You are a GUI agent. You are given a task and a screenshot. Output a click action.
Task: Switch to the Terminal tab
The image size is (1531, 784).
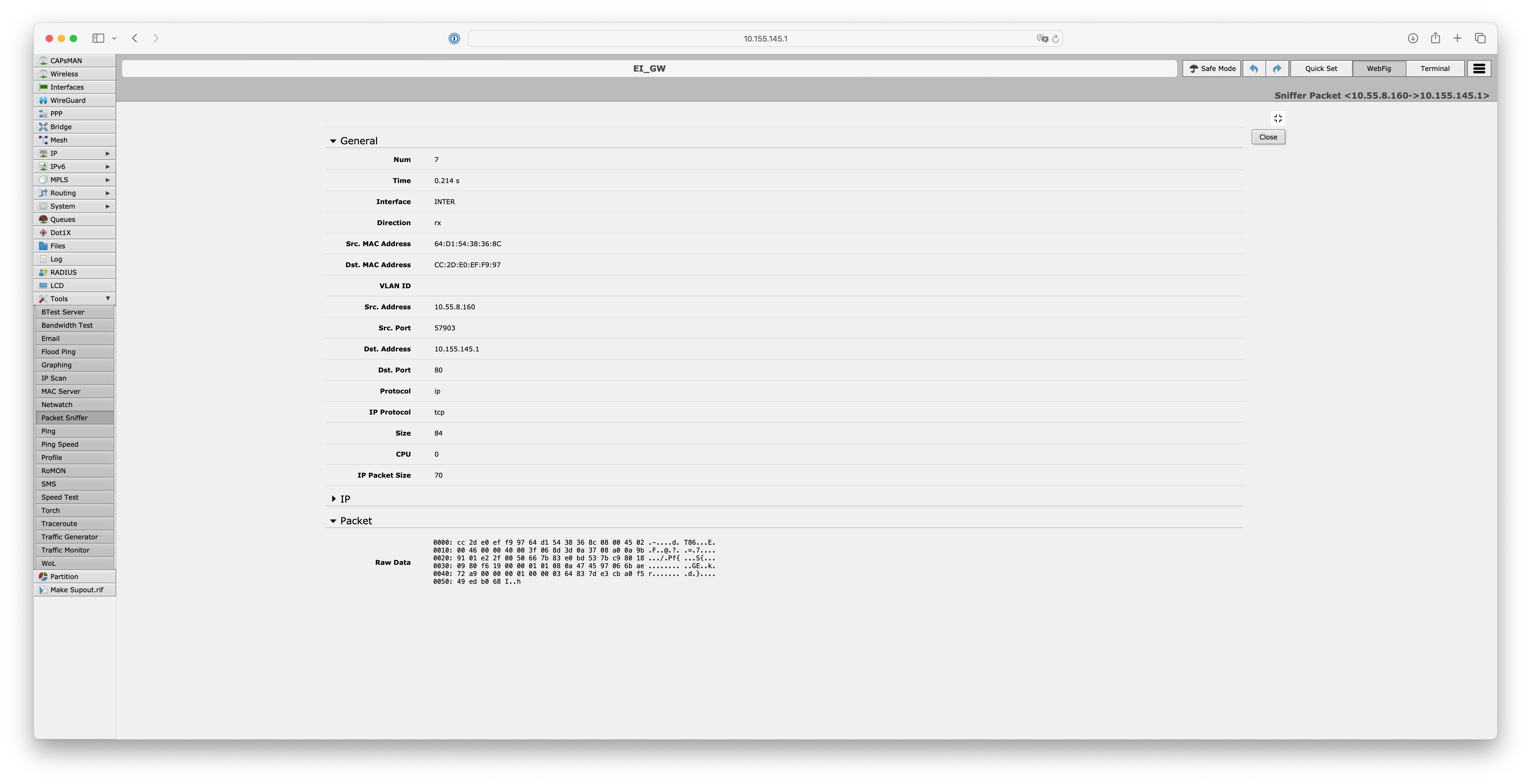[1435, 68]
